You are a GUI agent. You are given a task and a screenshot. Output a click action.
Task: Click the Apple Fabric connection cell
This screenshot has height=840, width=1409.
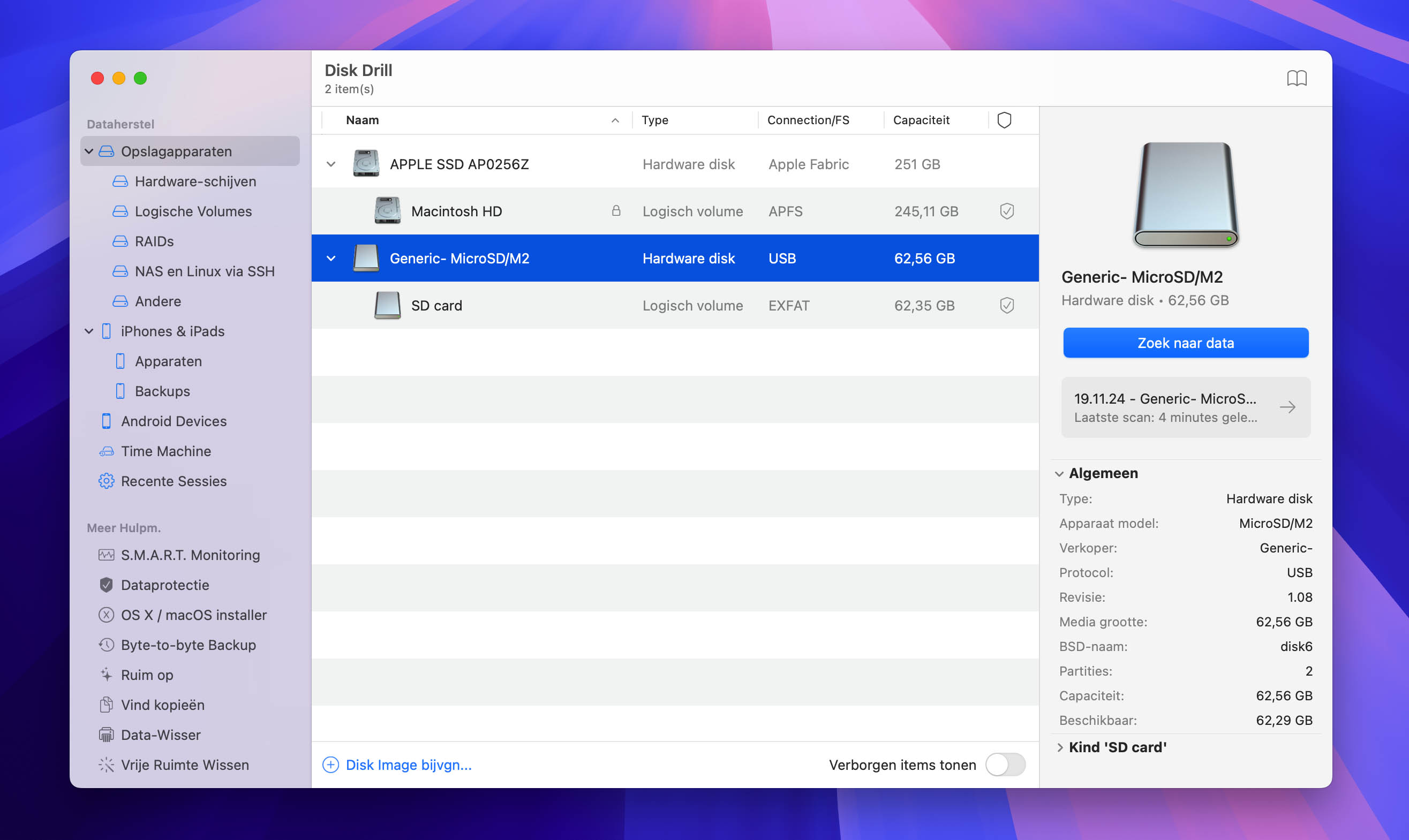pos(808,164)
